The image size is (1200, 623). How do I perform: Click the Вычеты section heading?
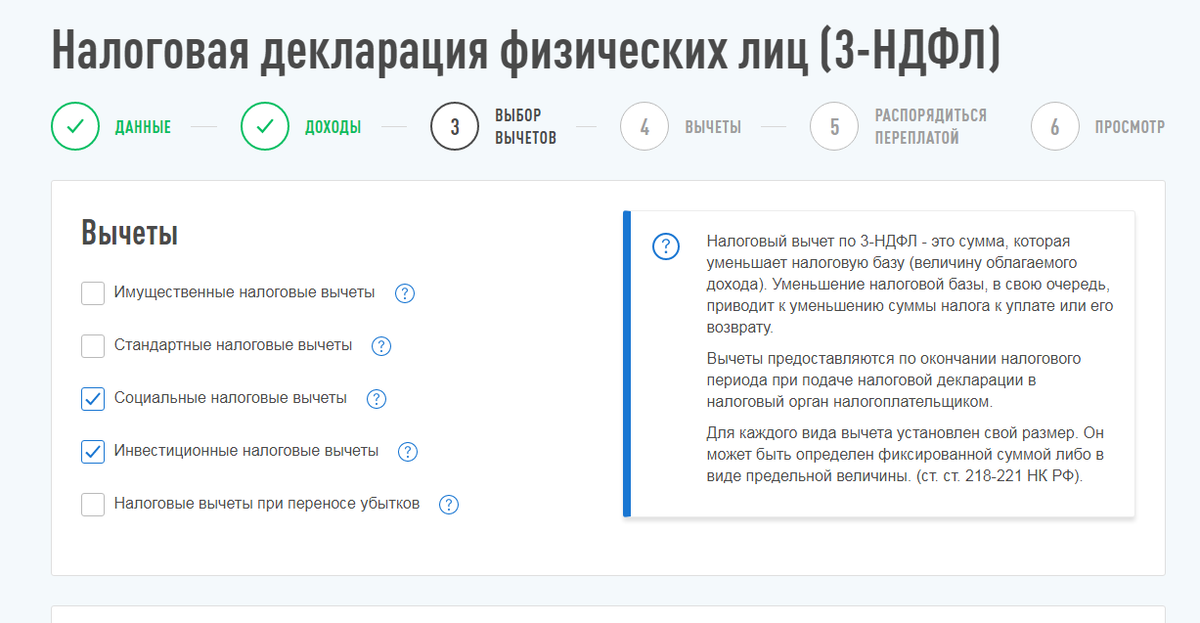pos(130,234)
